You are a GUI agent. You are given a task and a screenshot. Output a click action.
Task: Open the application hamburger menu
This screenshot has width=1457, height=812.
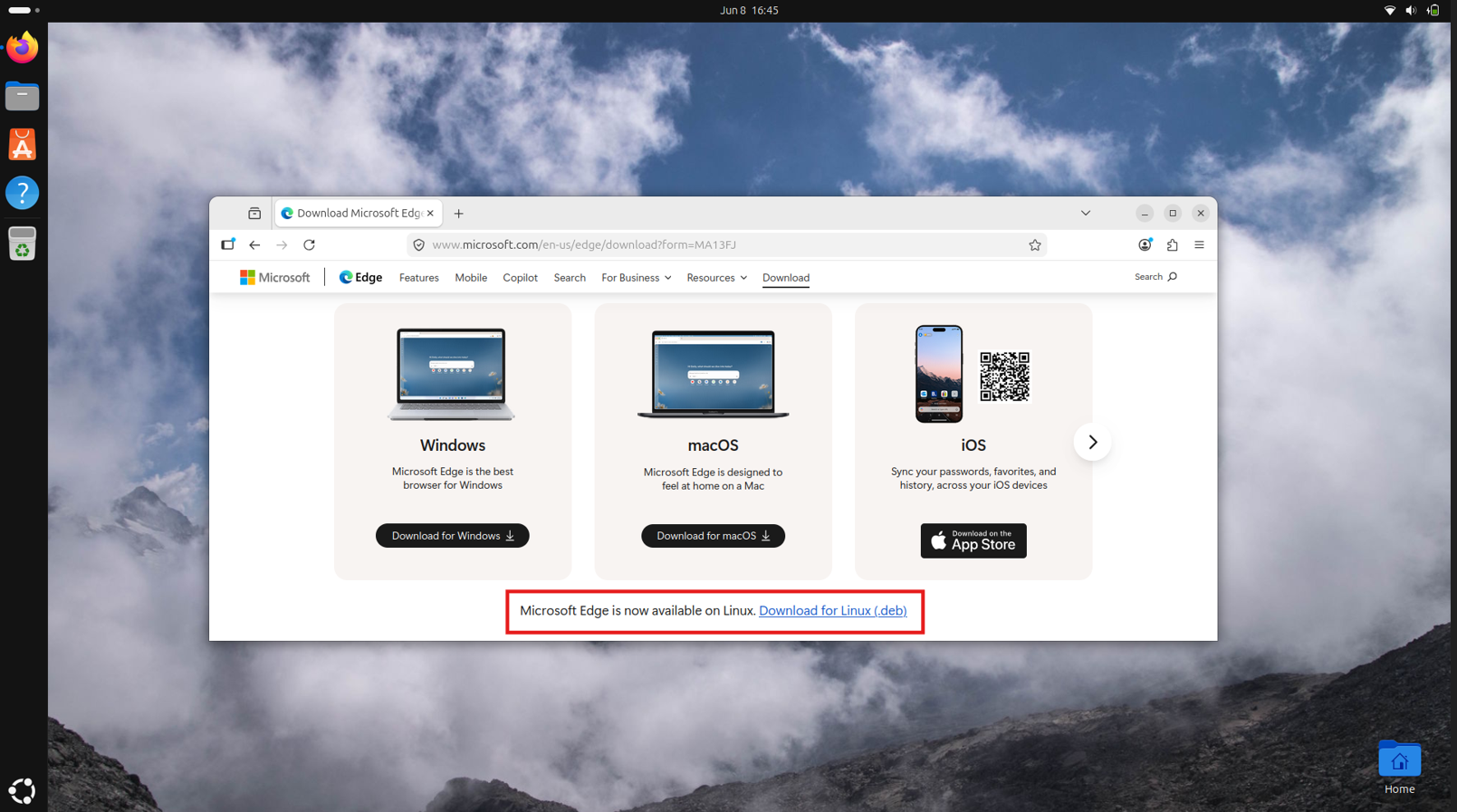[x=1199, y=244]
